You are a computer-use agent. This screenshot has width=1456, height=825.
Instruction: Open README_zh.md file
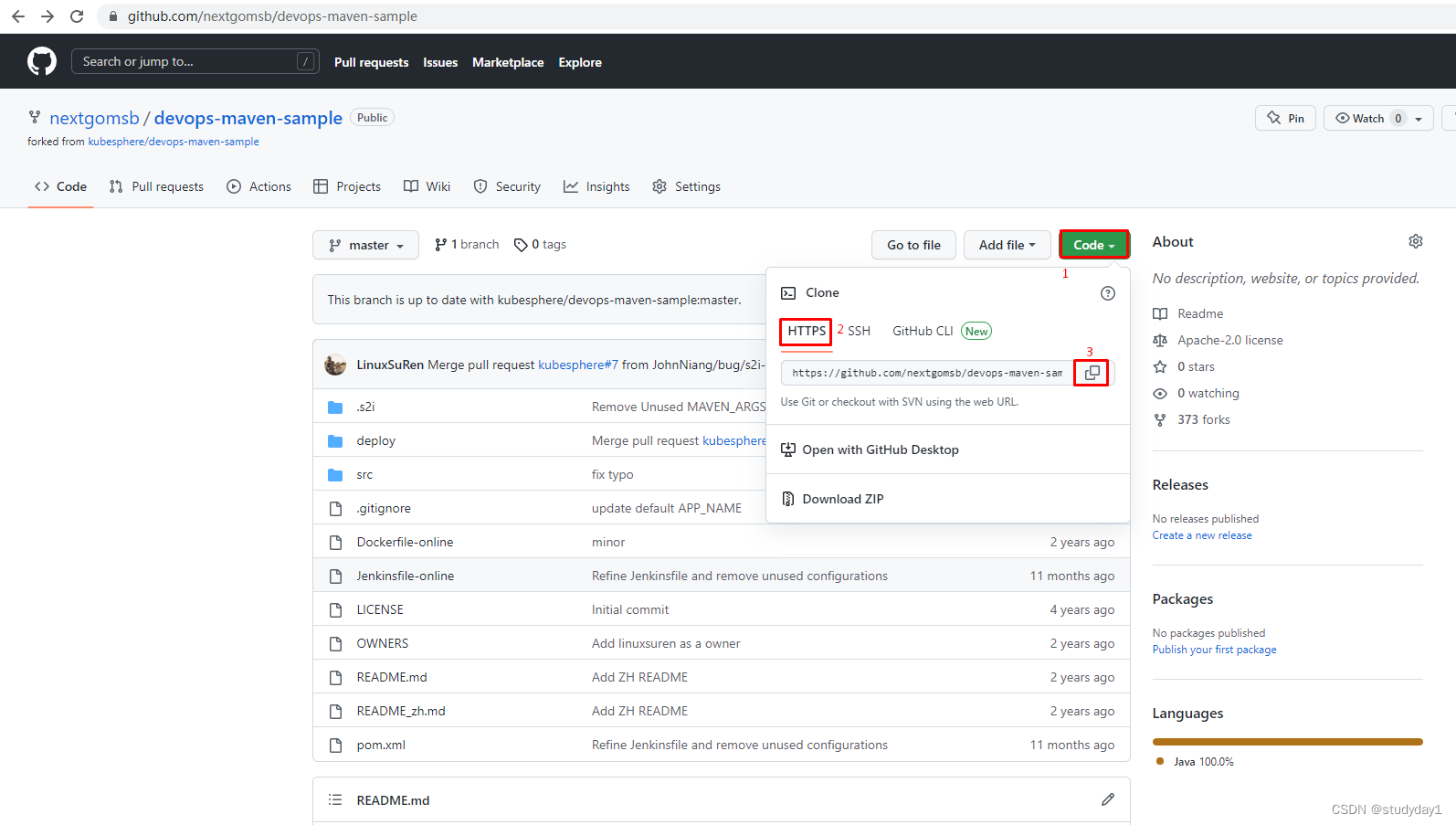pos(401,711)
